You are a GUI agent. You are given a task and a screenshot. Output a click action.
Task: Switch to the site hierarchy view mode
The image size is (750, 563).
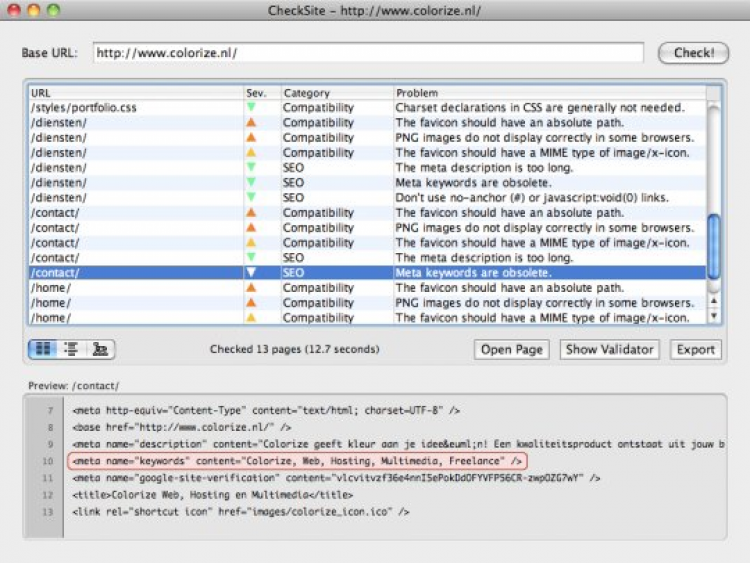99,349
